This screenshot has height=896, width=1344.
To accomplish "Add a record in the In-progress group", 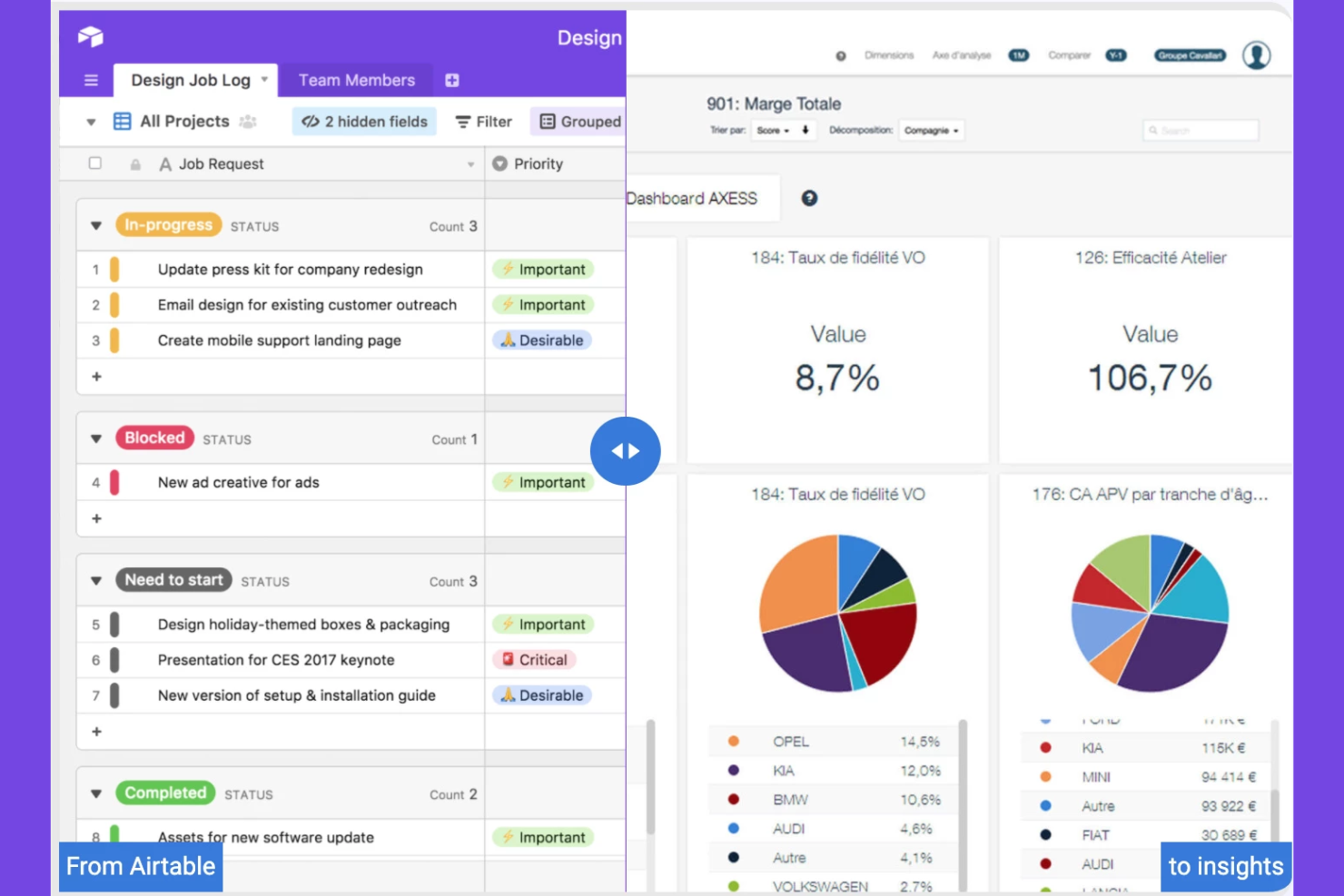I will point(96,376).
